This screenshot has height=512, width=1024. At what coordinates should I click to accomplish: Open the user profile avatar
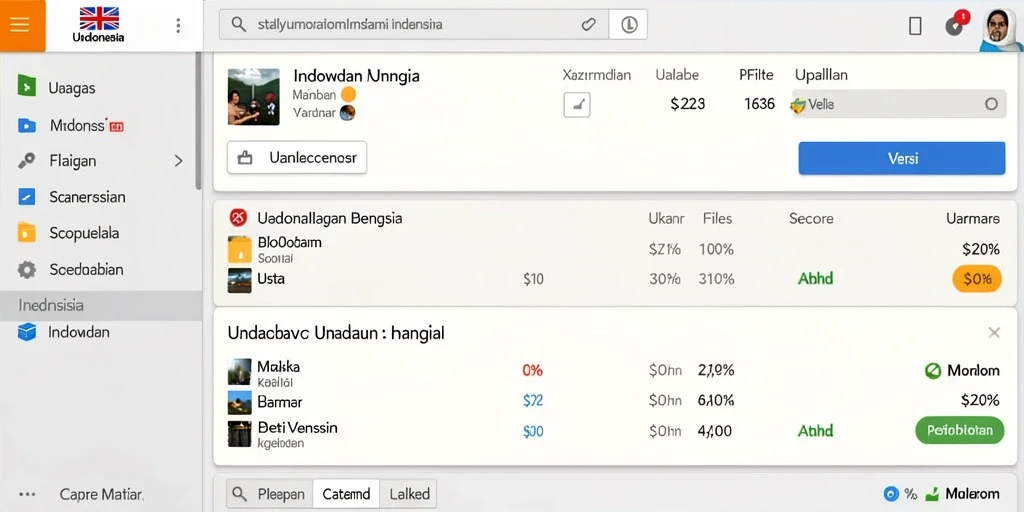(1002, 29)
